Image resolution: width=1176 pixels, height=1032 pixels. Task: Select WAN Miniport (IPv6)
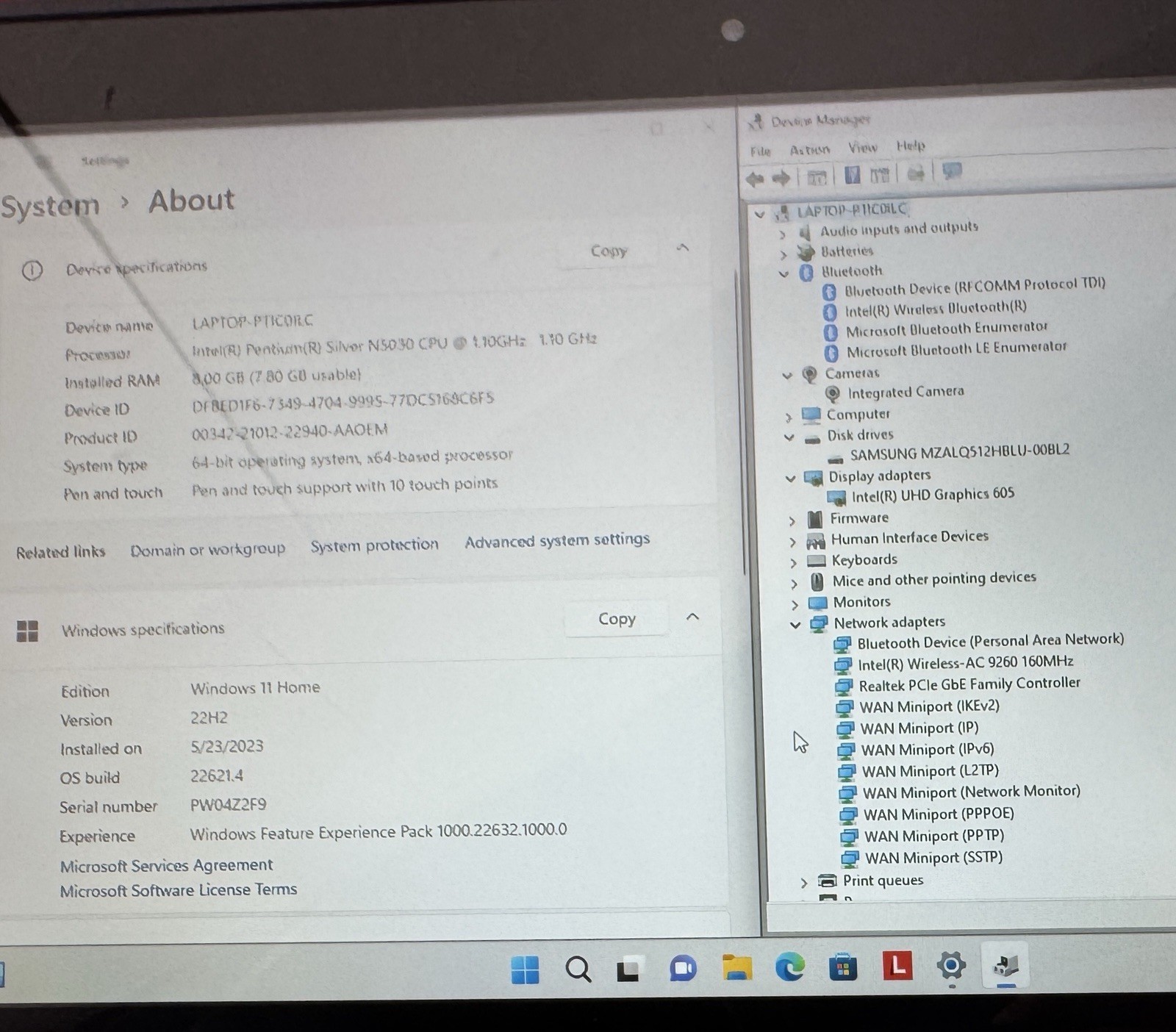pos(928,749)
